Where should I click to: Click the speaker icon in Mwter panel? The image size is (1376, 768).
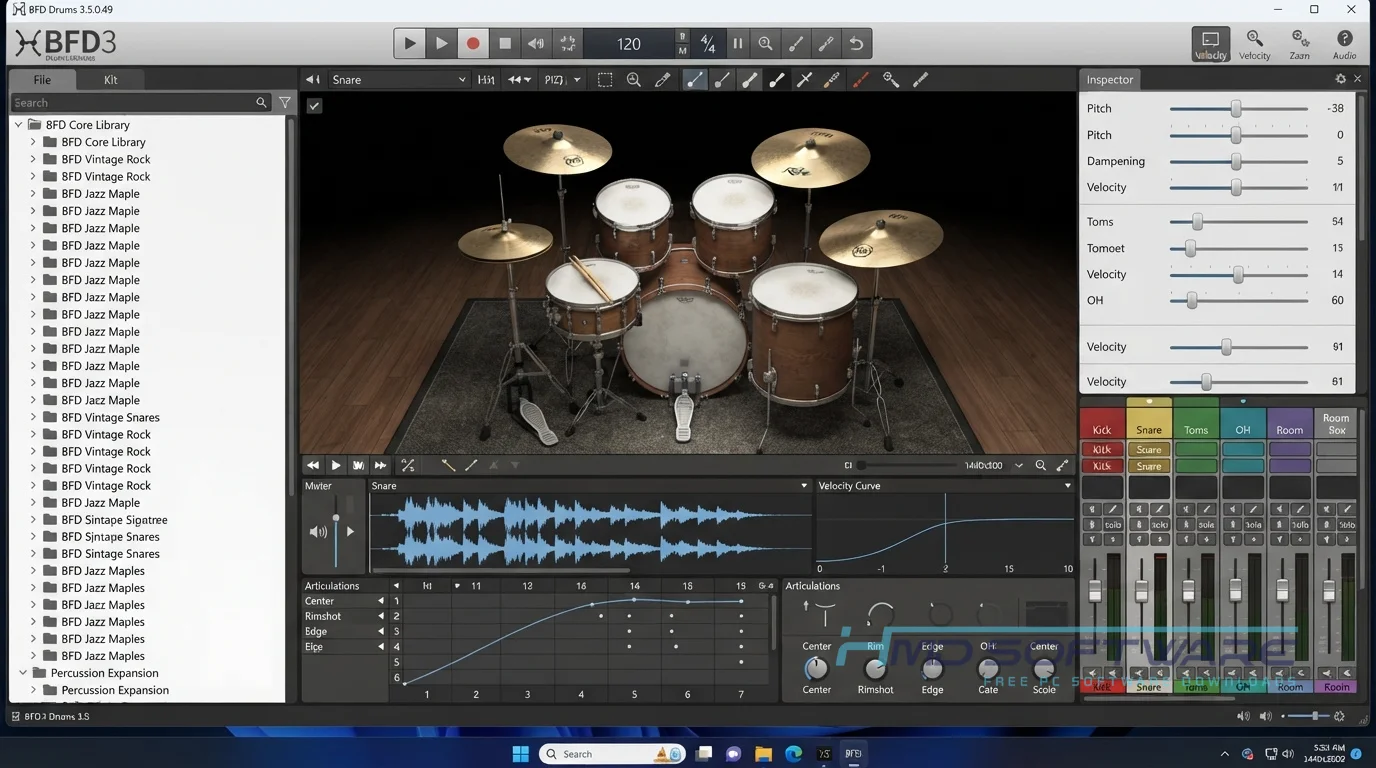point(318,532)
